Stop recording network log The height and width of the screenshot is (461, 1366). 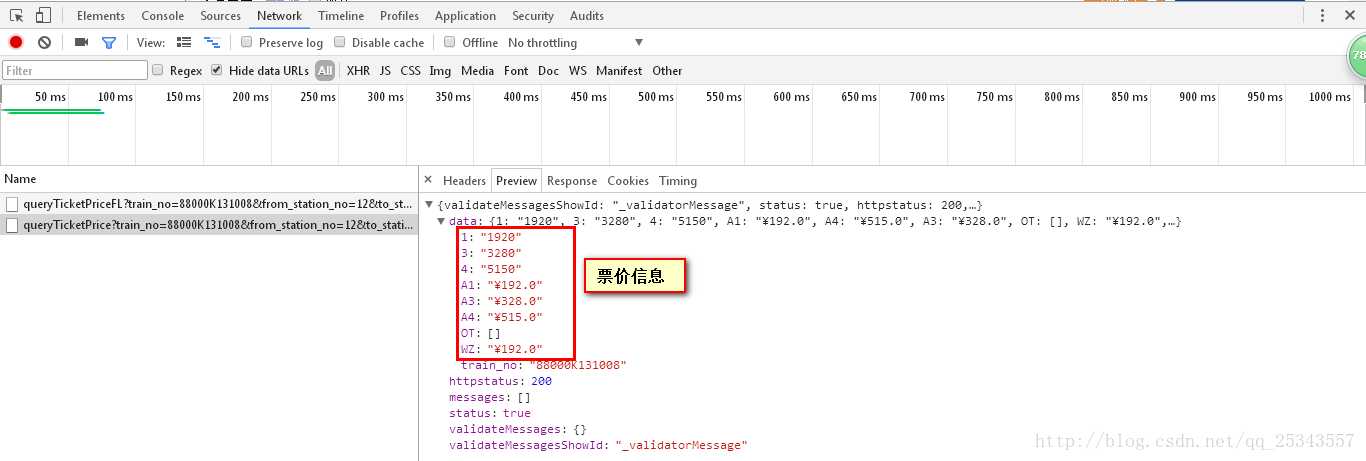[x=16, y=42]
